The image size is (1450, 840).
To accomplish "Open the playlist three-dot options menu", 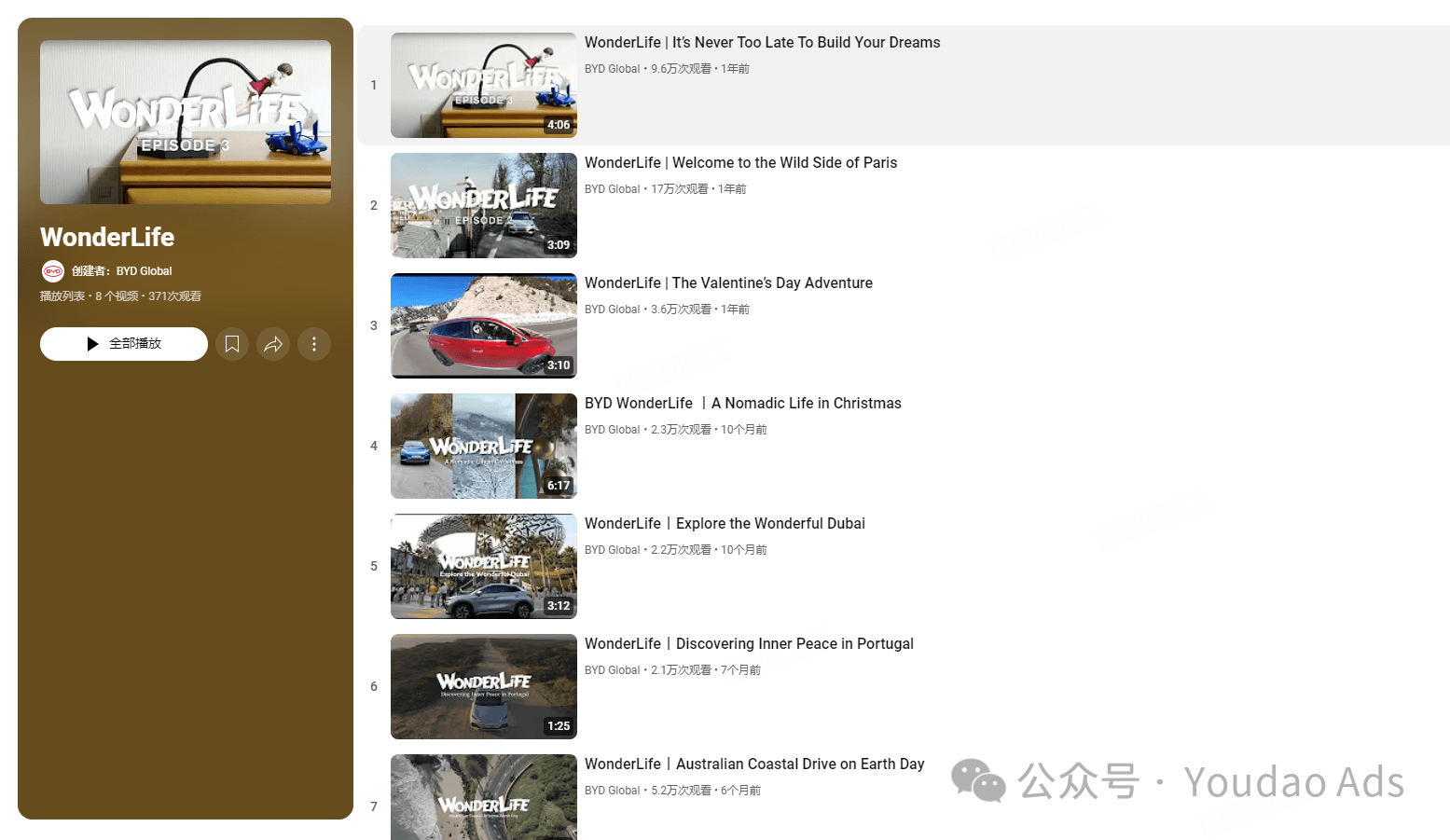I will (x=314, y=344).
